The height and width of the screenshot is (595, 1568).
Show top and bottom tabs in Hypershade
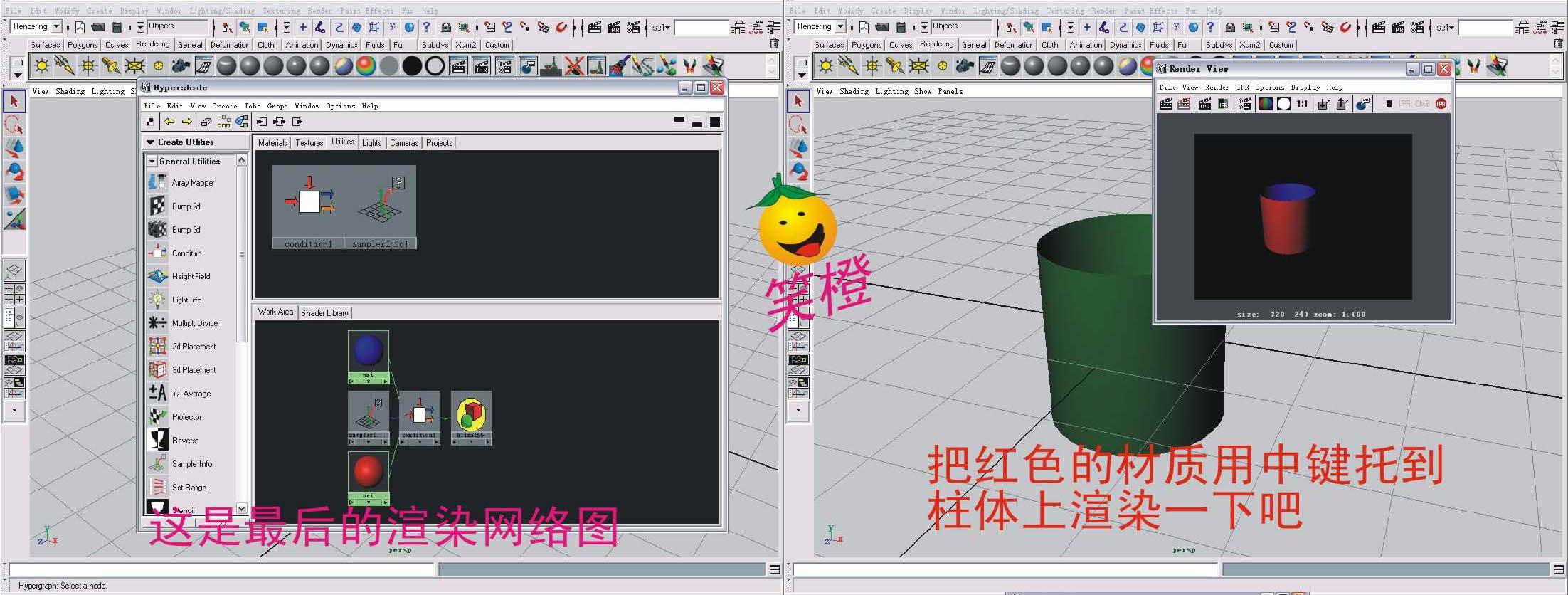point(715,122)
